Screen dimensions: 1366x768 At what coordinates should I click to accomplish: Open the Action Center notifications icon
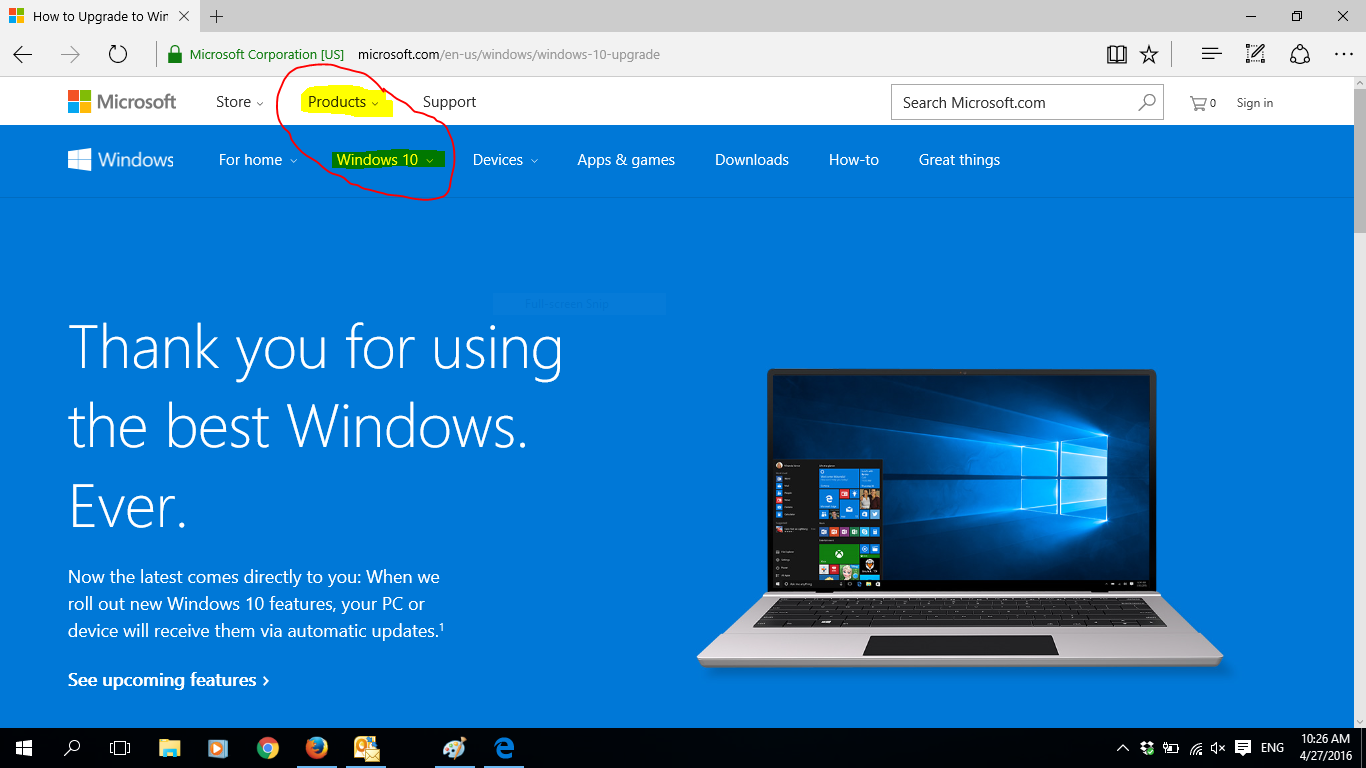1243,747
